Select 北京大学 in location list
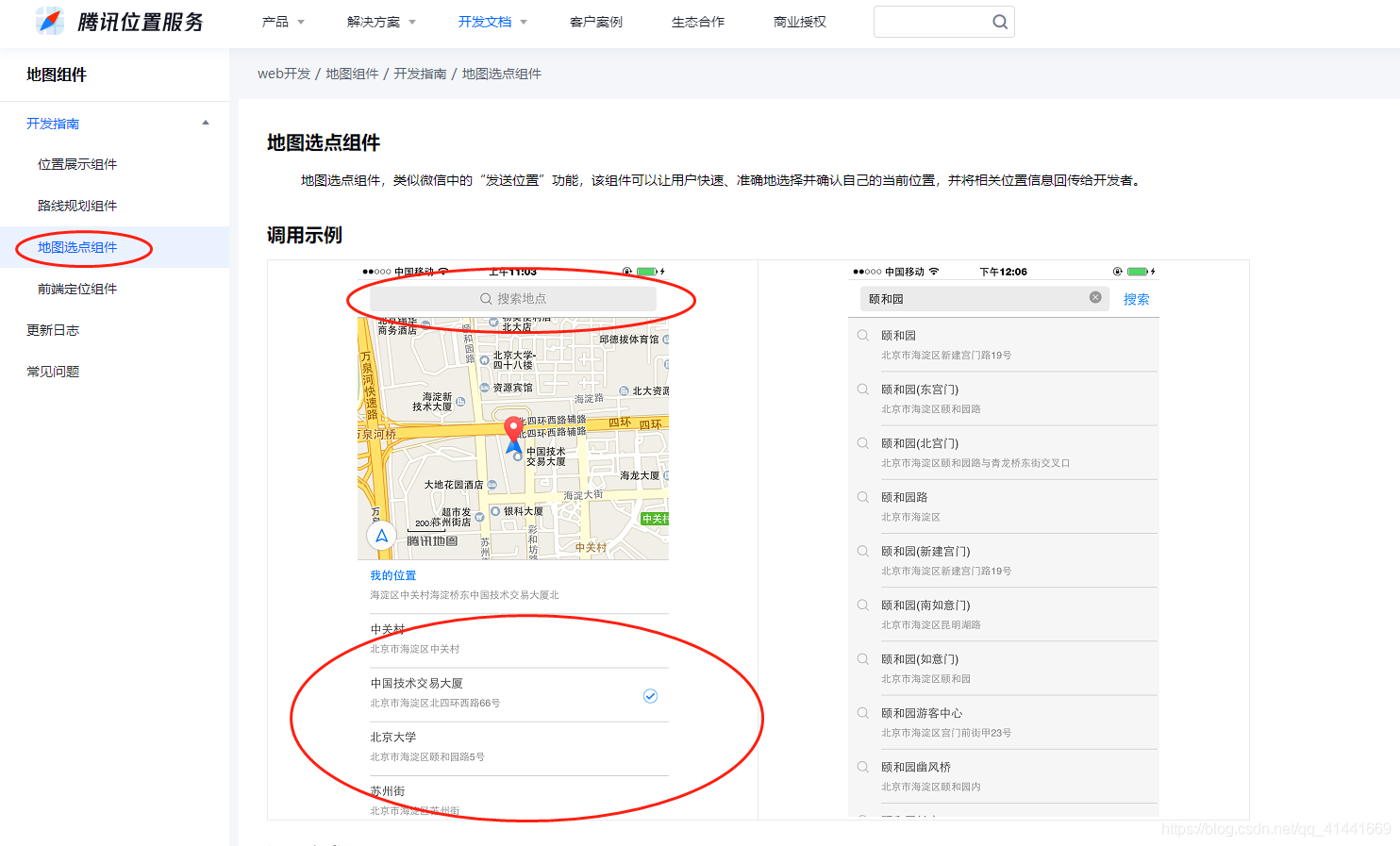Image resolution: width=1400 pixels, height=846 pixels. click(x=519, y=747)
